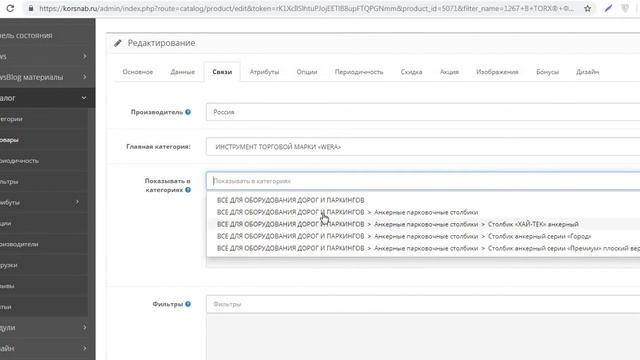Switch to the Изображения tab
This screenshot has height=360, width=640.
pos(497,72)
